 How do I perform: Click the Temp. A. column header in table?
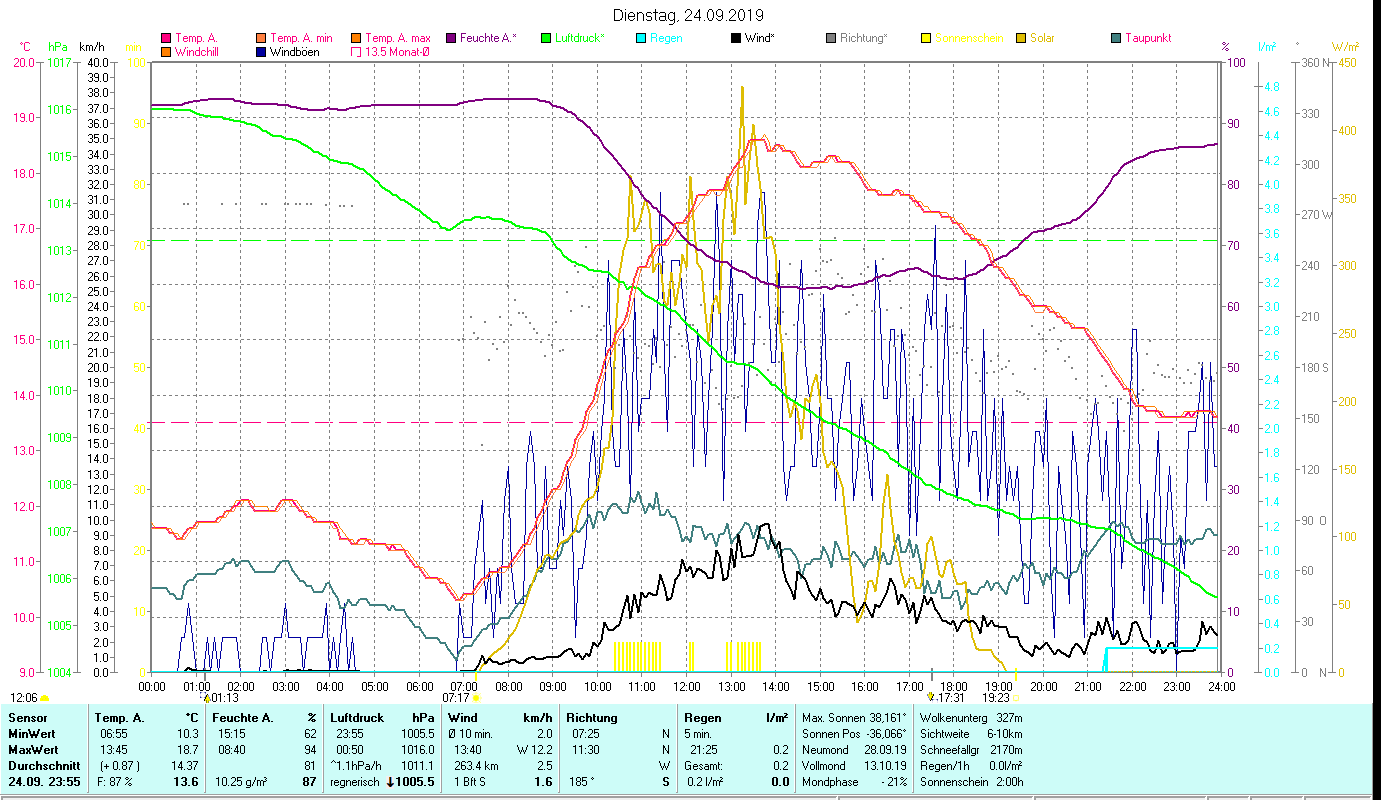pos(119,718)
